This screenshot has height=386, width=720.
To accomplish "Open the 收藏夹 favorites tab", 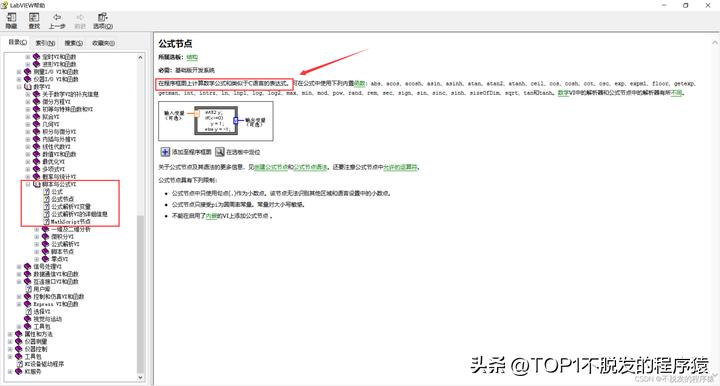I will [x=103, y=43].
